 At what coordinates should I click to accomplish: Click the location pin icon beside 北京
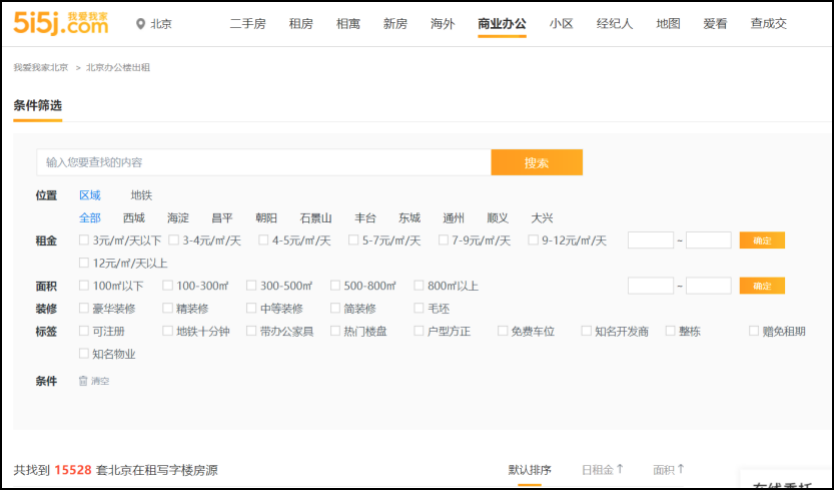point(140,24)
